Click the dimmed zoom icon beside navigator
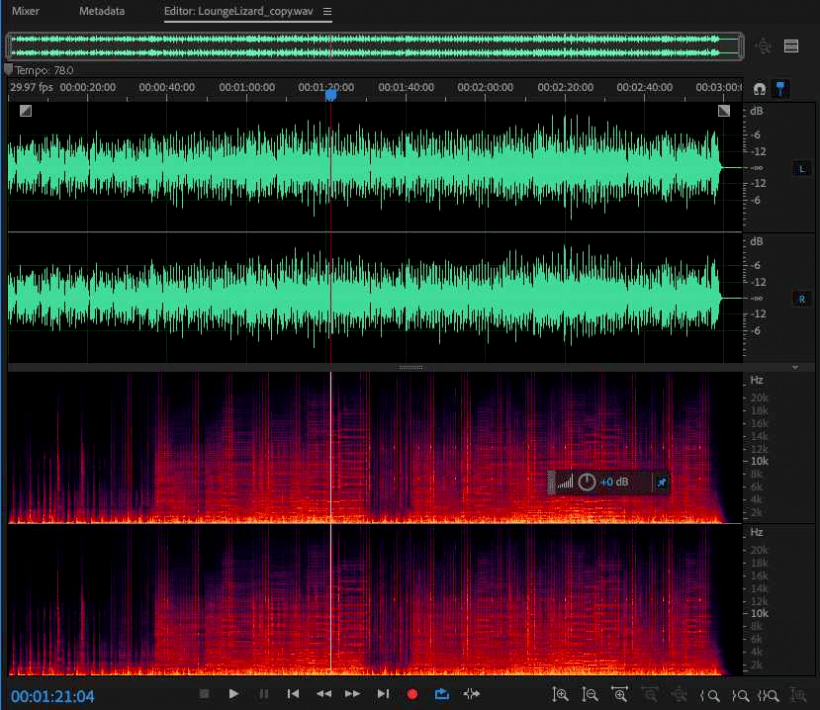Screen dimensions: 820x710 pyautogui.click(x=763, y=46)
